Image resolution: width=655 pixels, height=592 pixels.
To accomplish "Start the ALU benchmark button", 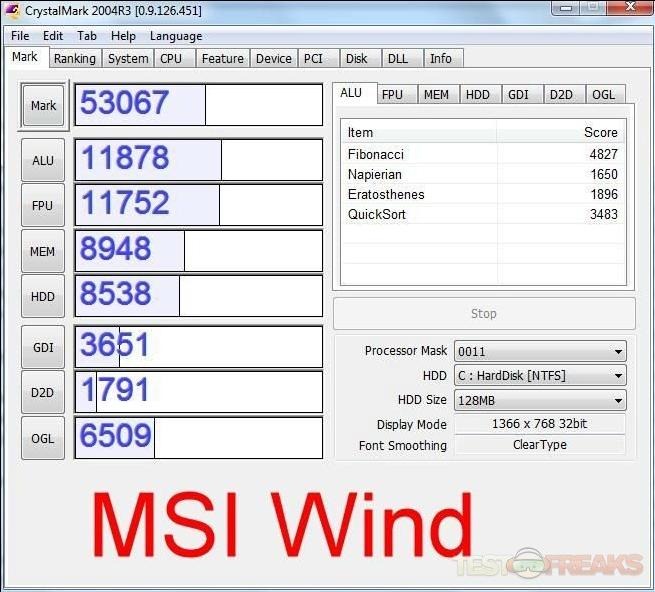I will (43, 160).
